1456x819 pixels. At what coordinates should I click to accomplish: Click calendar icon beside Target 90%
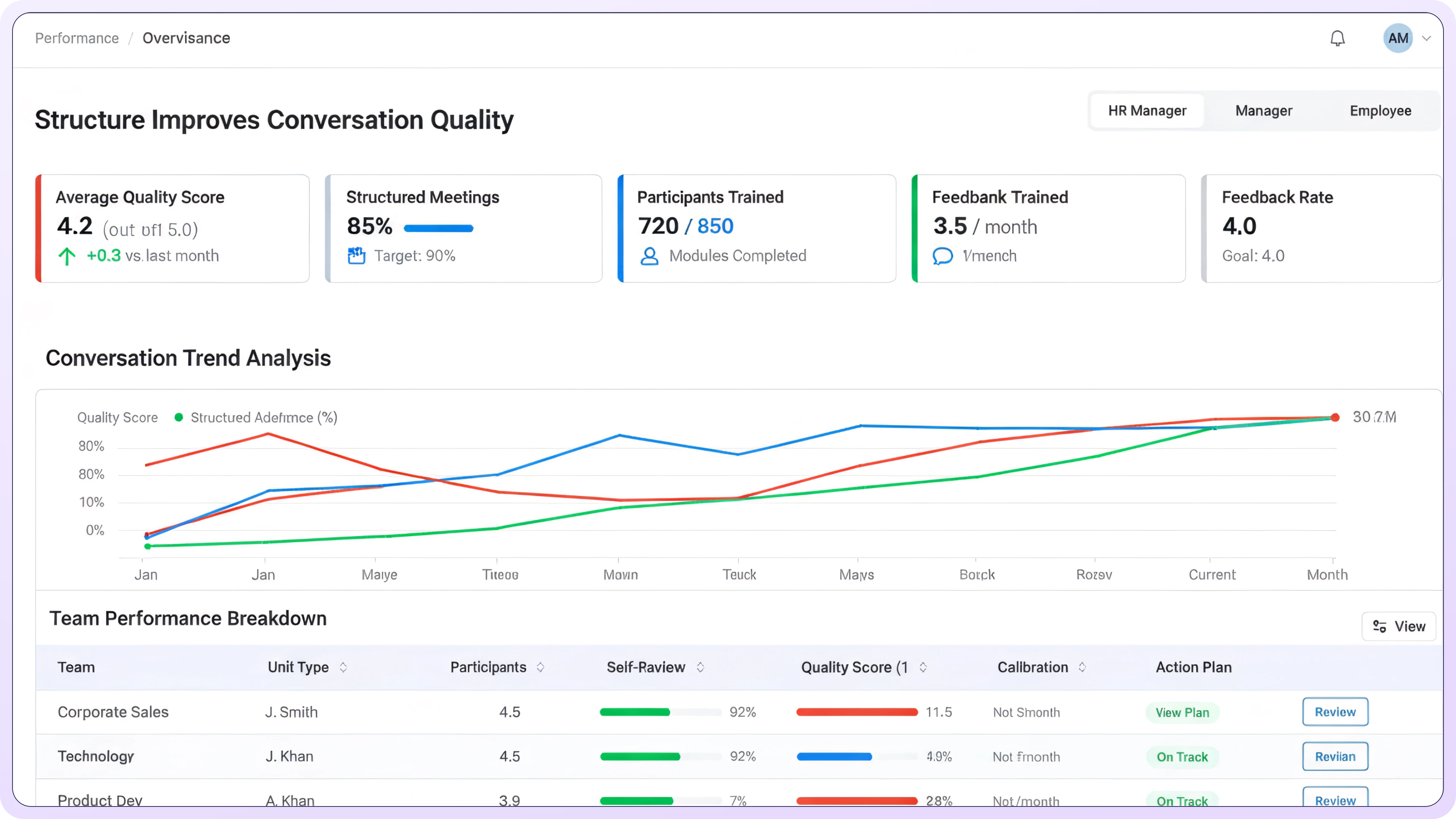click(x=356, y=256)
